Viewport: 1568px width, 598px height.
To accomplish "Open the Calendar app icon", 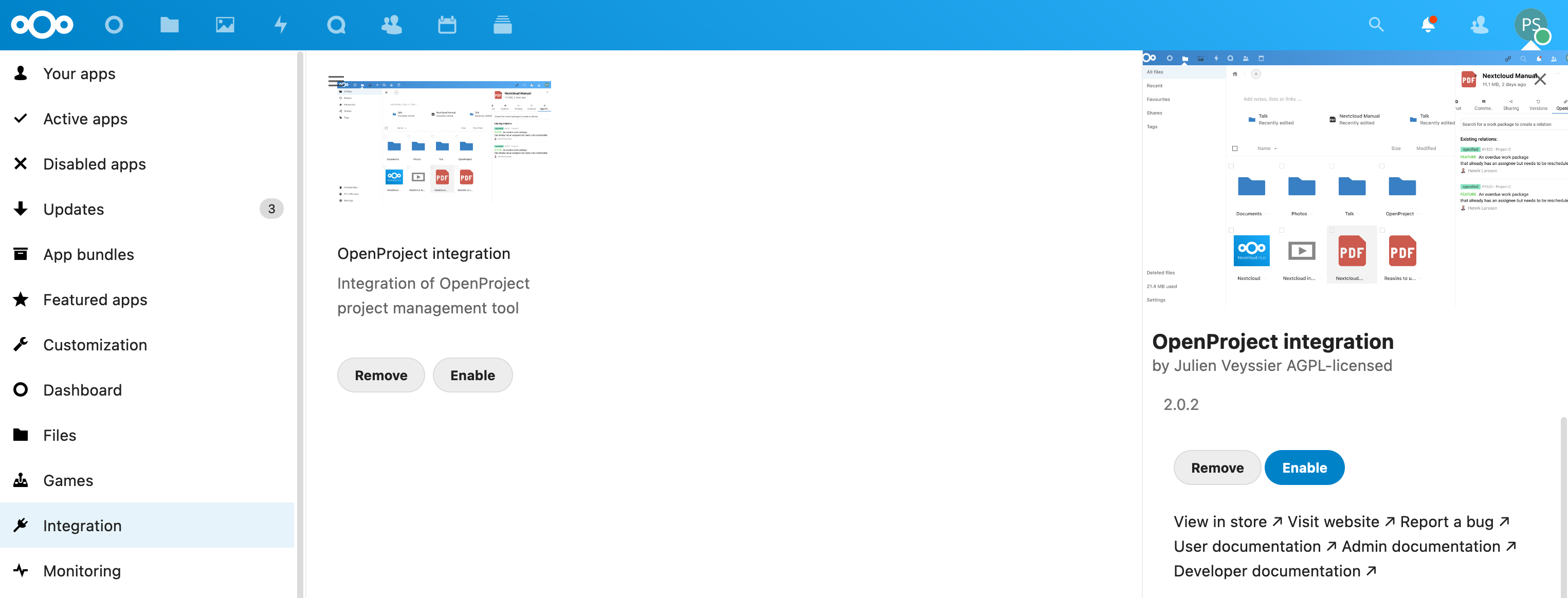I will coord(447,25).
